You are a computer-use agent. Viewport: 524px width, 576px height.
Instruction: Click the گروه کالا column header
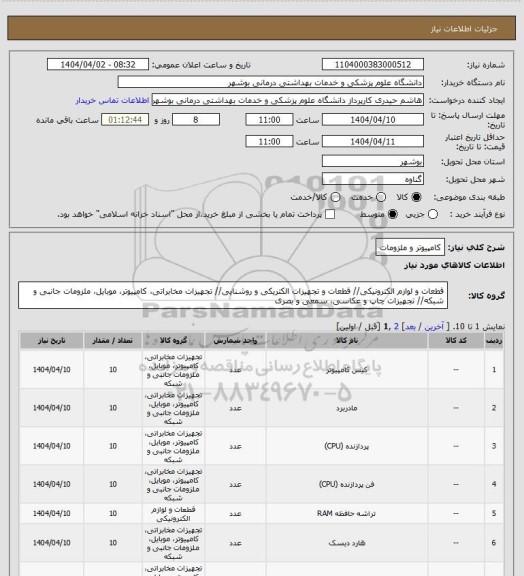173,341
